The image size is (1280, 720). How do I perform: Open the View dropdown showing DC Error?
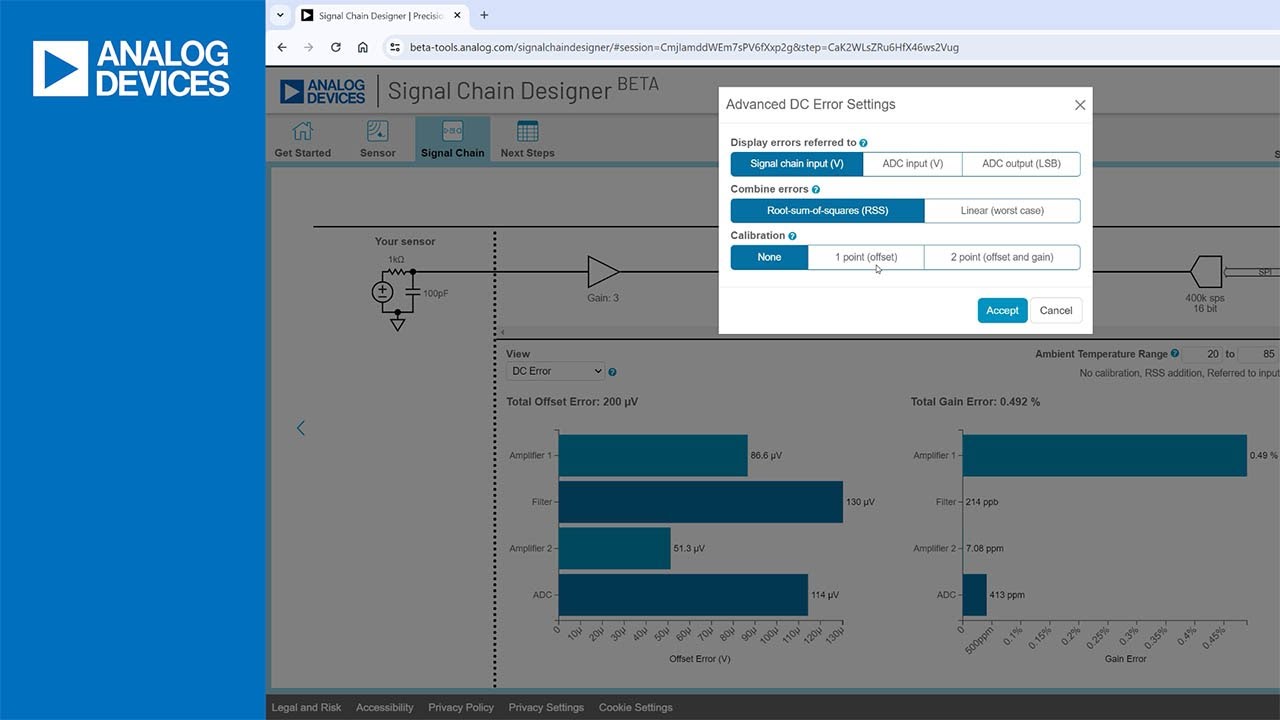(556, 371)
